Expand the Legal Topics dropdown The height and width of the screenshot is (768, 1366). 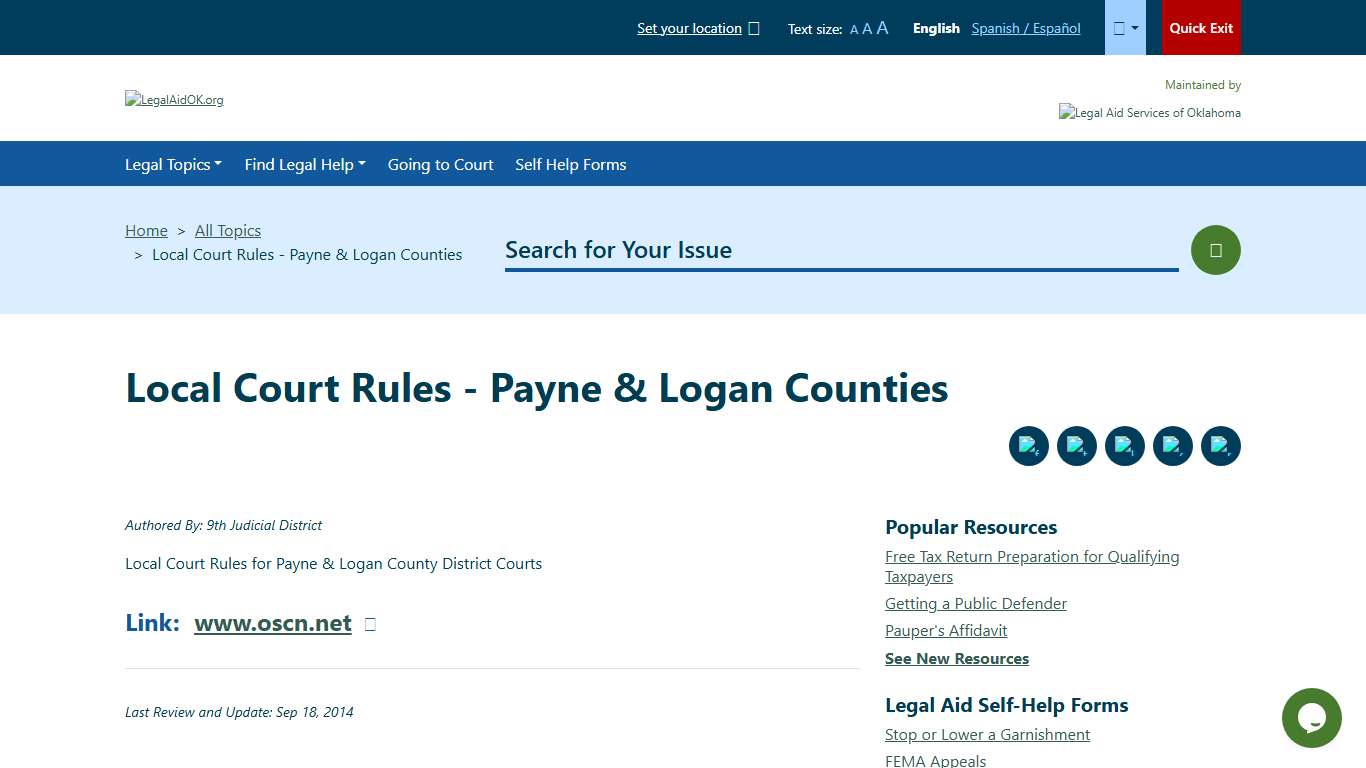click(173, 164)
